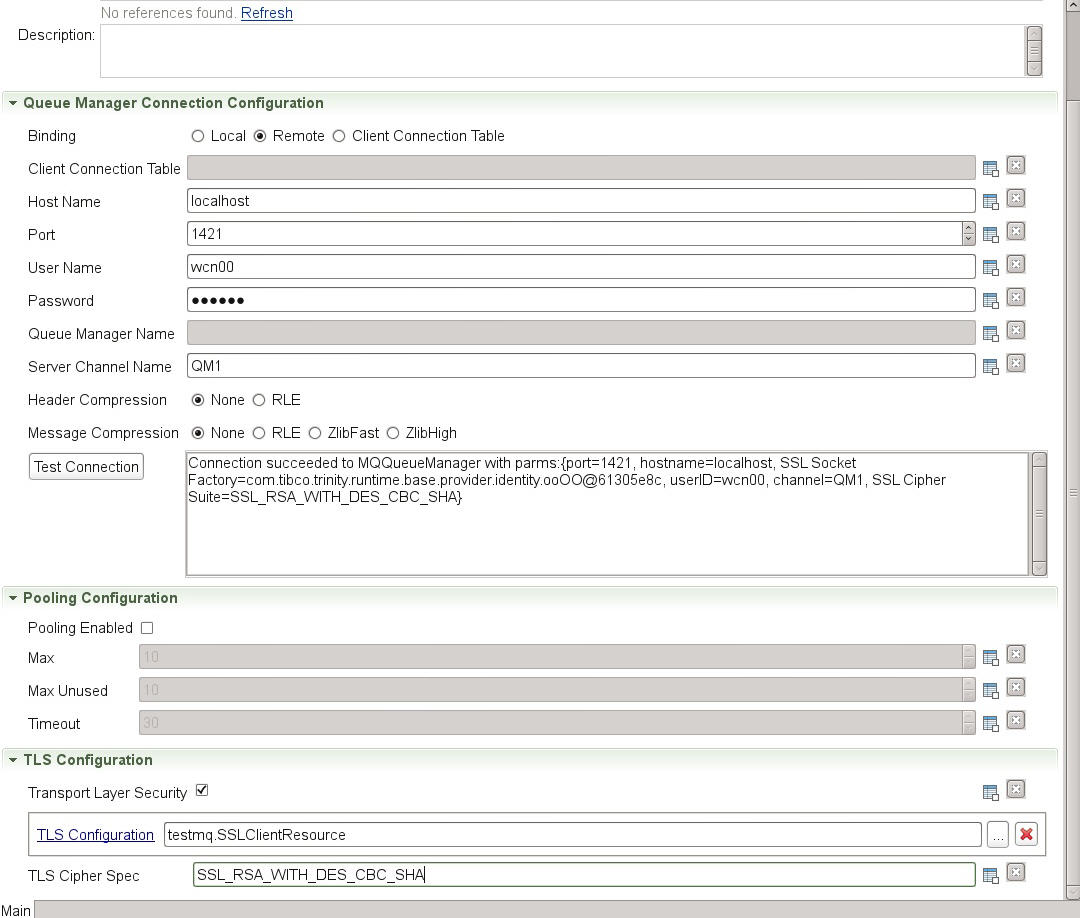Click the Refresh link
The height and width of the screenshot is (918, 1080).
click(x=267, y=13)
